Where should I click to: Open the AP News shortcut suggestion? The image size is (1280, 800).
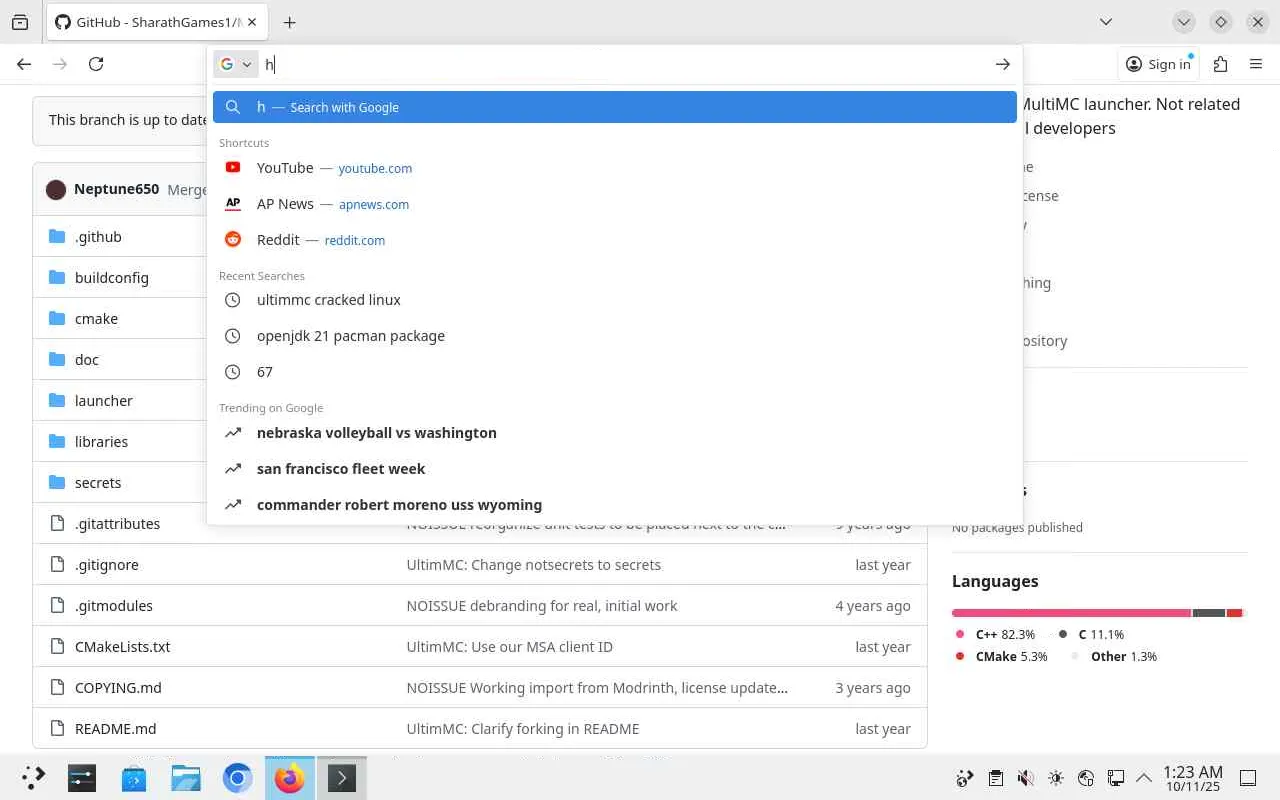click(615, 204)
